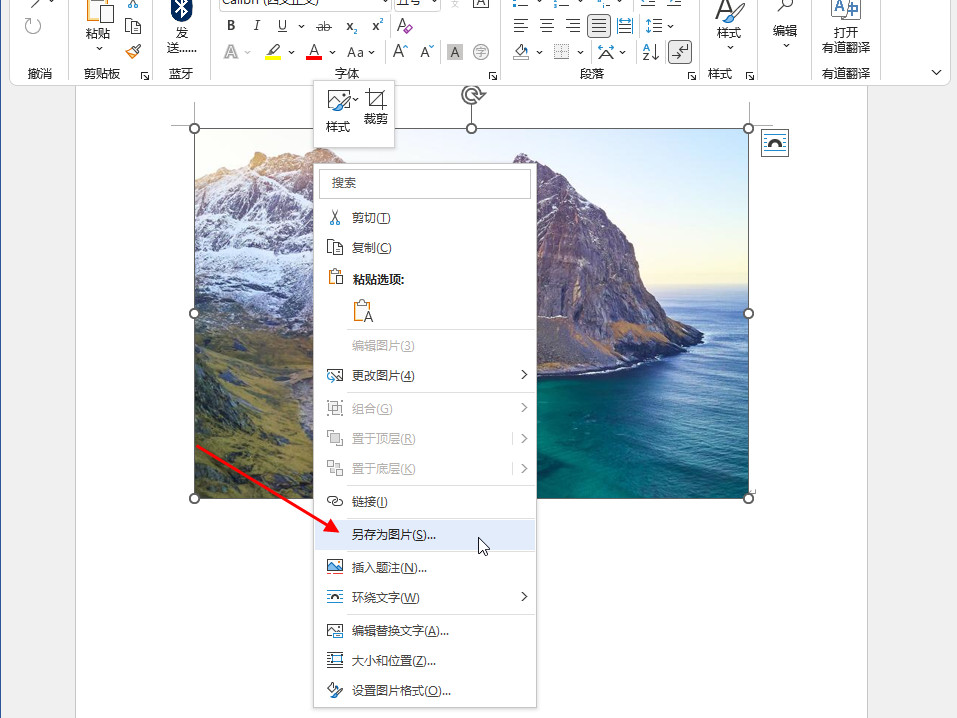Open the underline style dropdown arrow
The height and width of the screenshot is (718, 957).
point(301,26)
